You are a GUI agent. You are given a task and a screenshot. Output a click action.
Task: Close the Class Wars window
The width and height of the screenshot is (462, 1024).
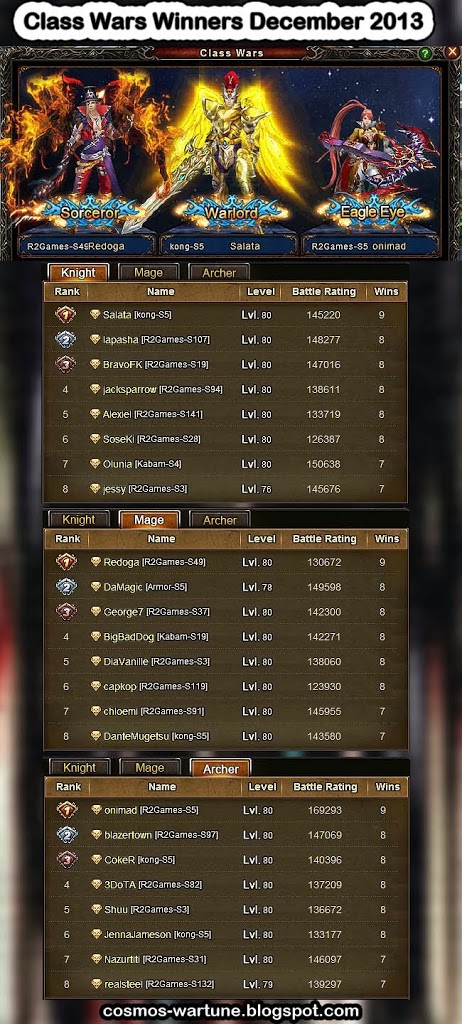tap(452, 52)
